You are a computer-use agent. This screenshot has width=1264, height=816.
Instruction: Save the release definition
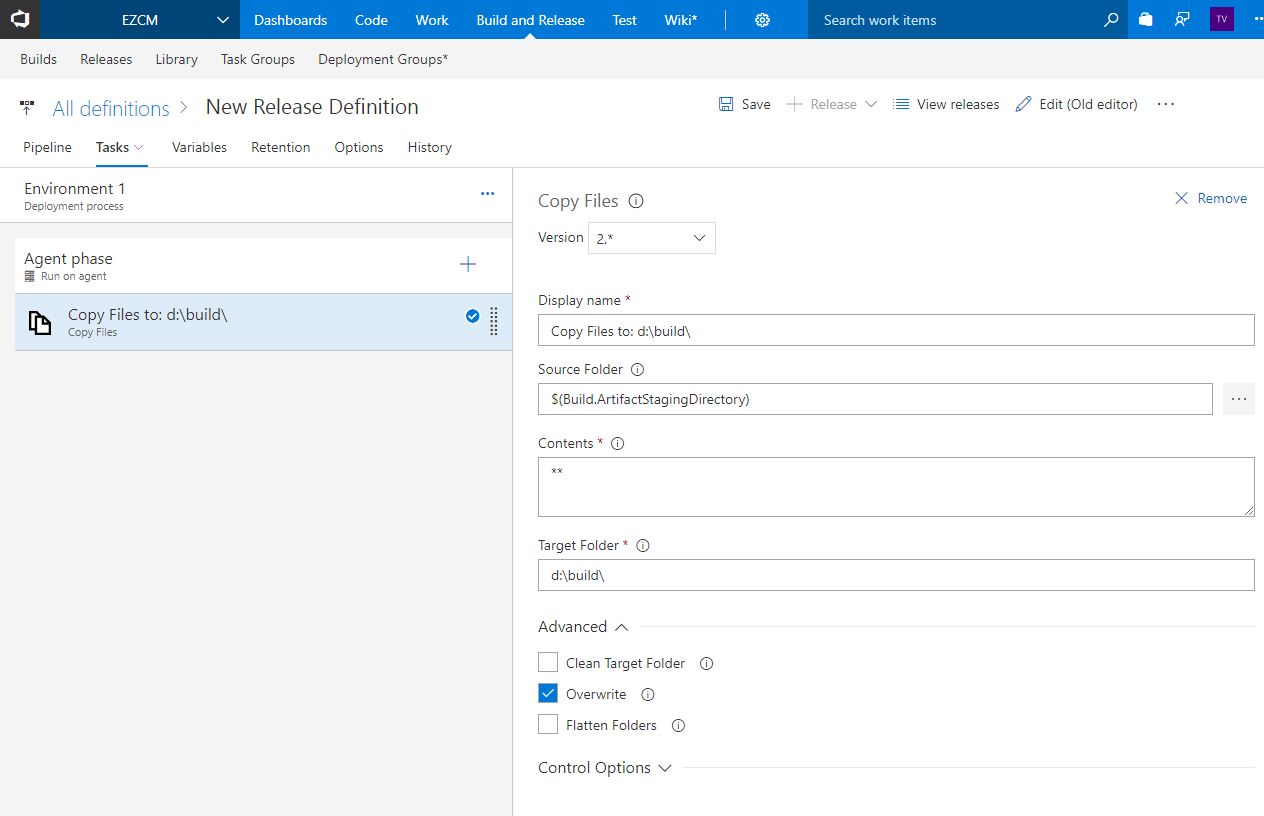click(744, 103)
